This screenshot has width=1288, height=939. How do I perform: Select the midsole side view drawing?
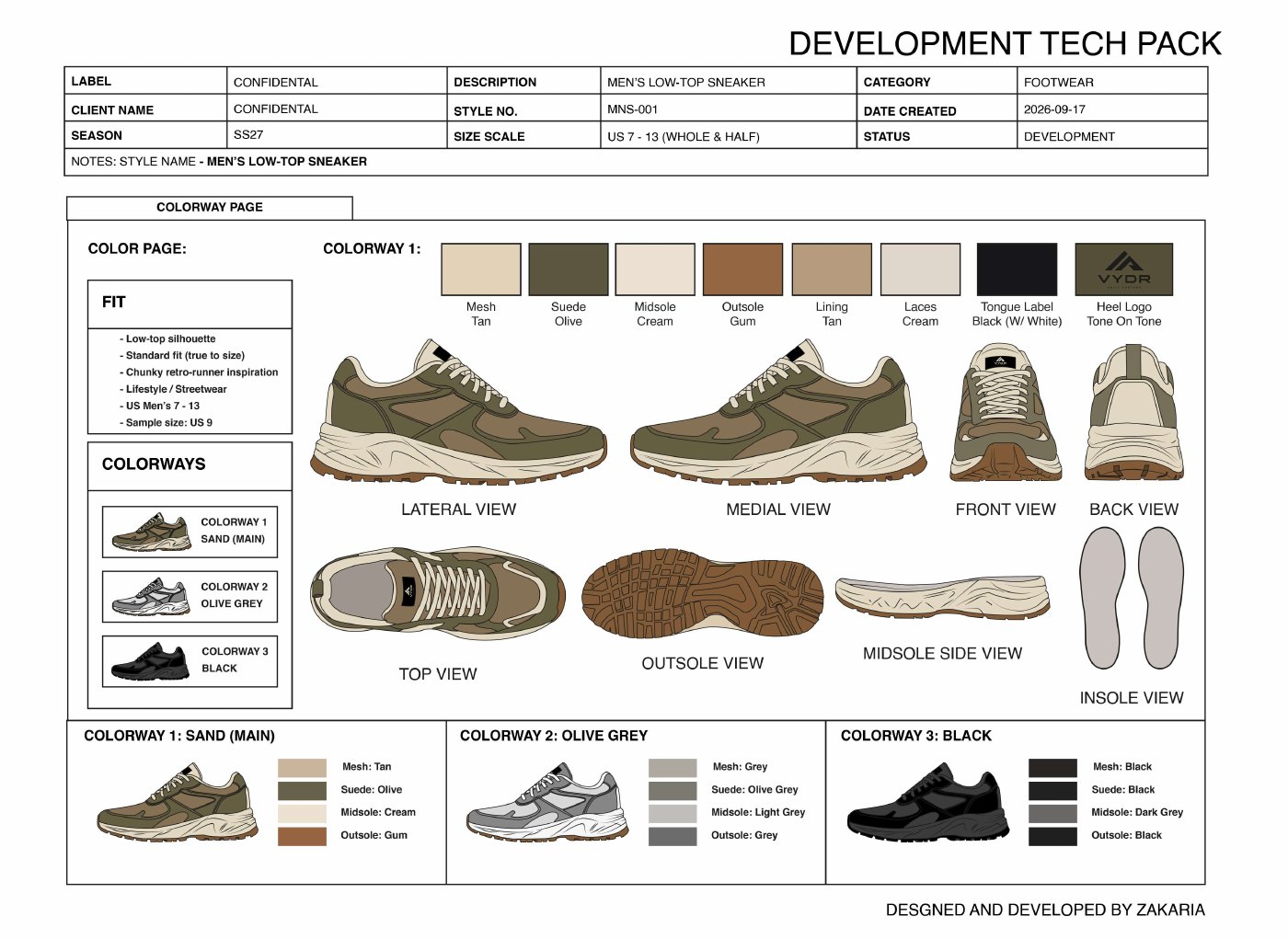pyautogui.click(x=942, y=599)
